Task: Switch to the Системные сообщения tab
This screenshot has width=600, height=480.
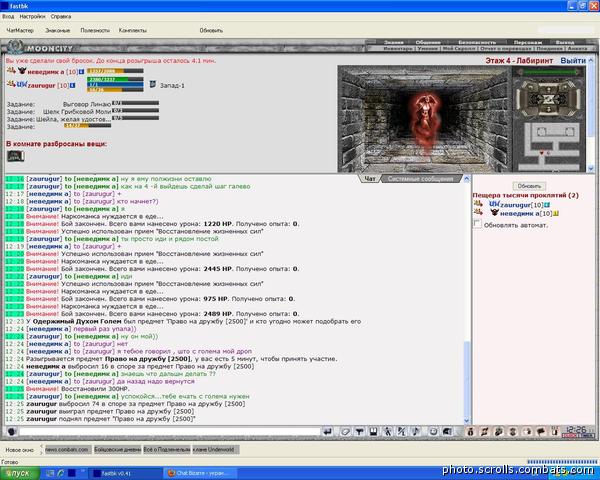Action: point(420,179)
